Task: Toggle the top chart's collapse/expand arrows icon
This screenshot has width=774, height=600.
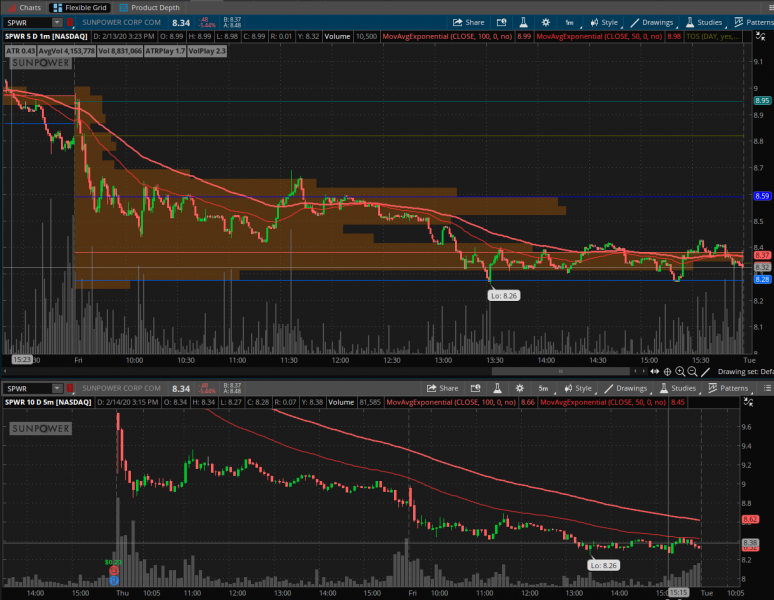Action: (x=761, y=36)
